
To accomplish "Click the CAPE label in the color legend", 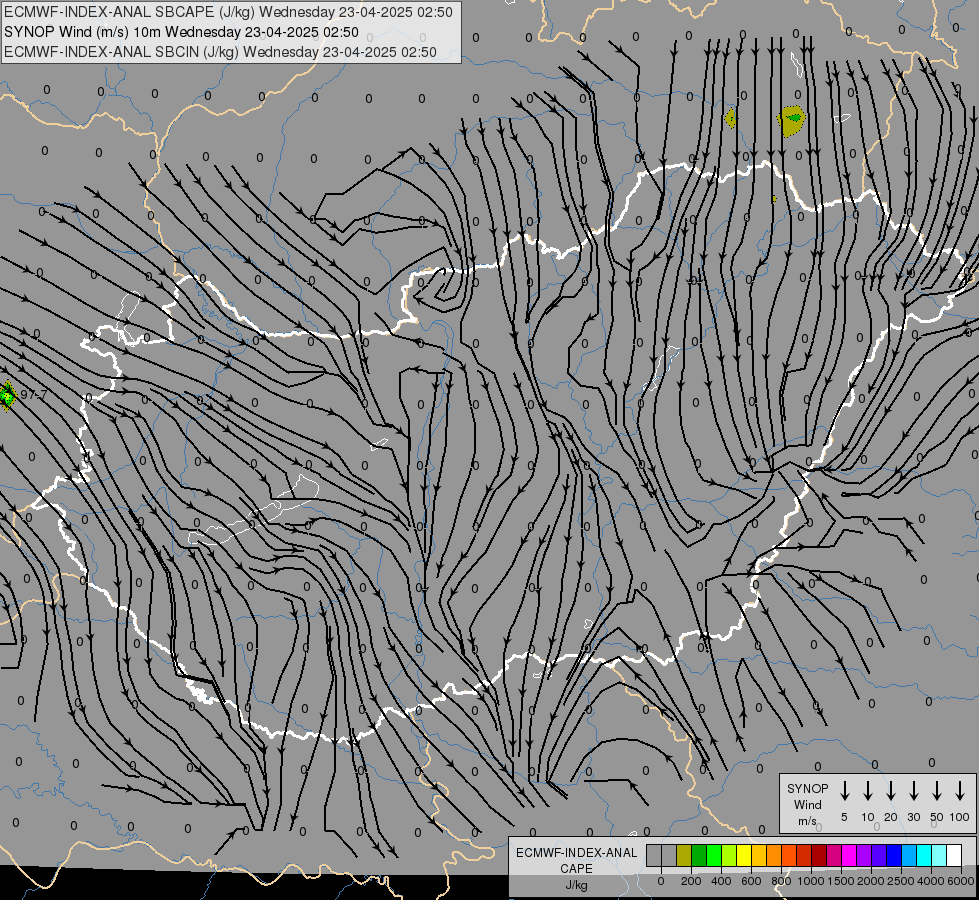I will tap(576, 869).
